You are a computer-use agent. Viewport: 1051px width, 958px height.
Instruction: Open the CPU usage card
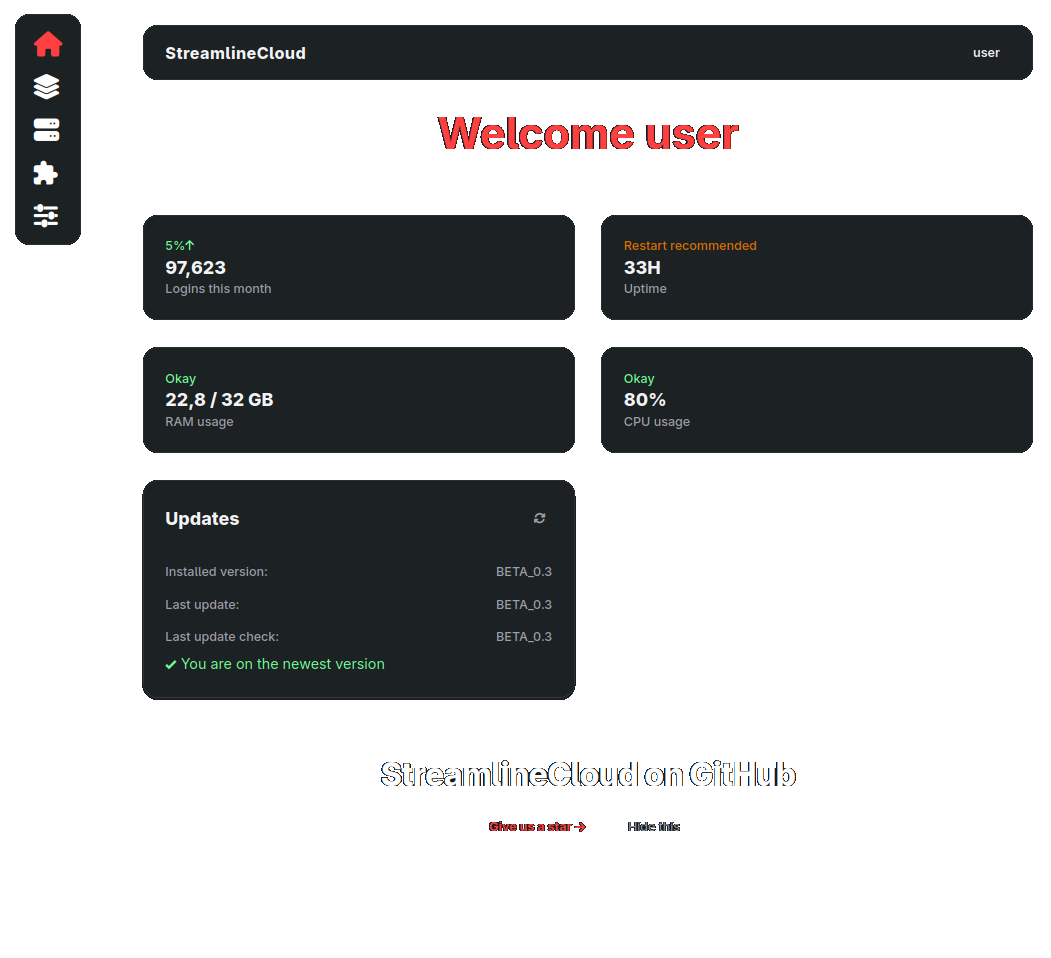(x=817, y=400)
